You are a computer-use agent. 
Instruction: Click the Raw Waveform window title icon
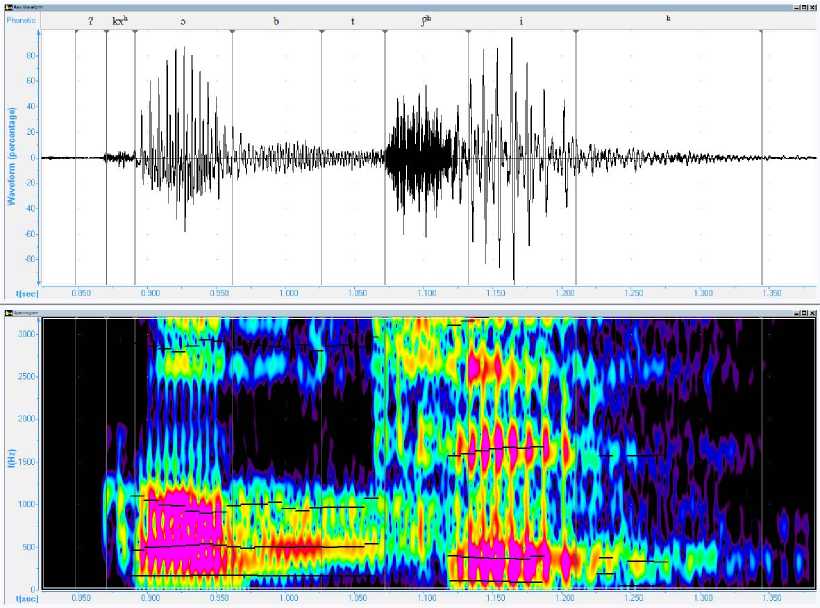point(7,6)
